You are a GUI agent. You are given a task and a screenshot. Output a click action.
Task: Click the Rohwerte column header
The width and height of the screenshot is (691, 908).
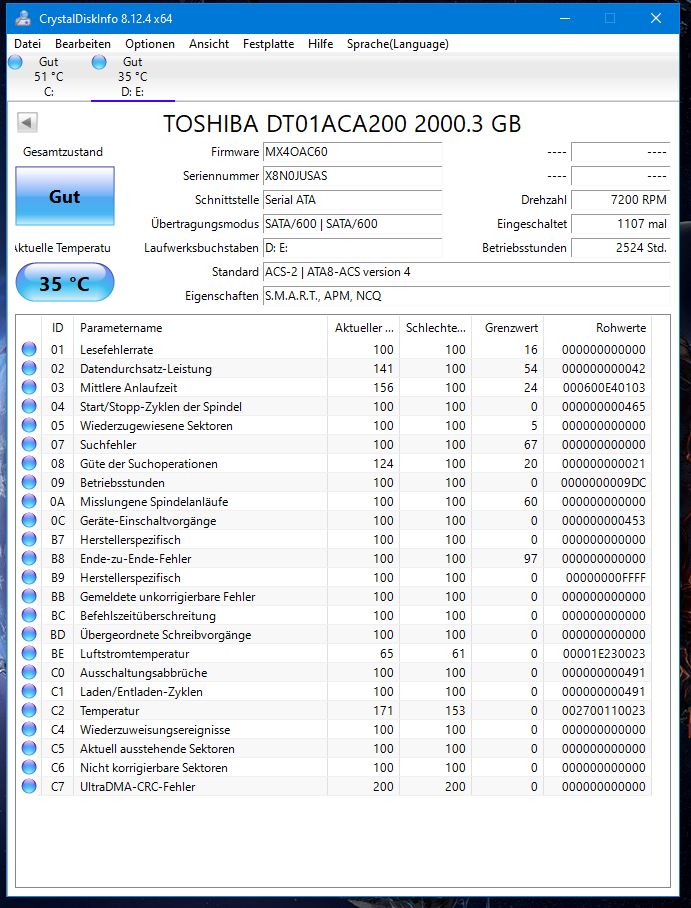[598, 328]
